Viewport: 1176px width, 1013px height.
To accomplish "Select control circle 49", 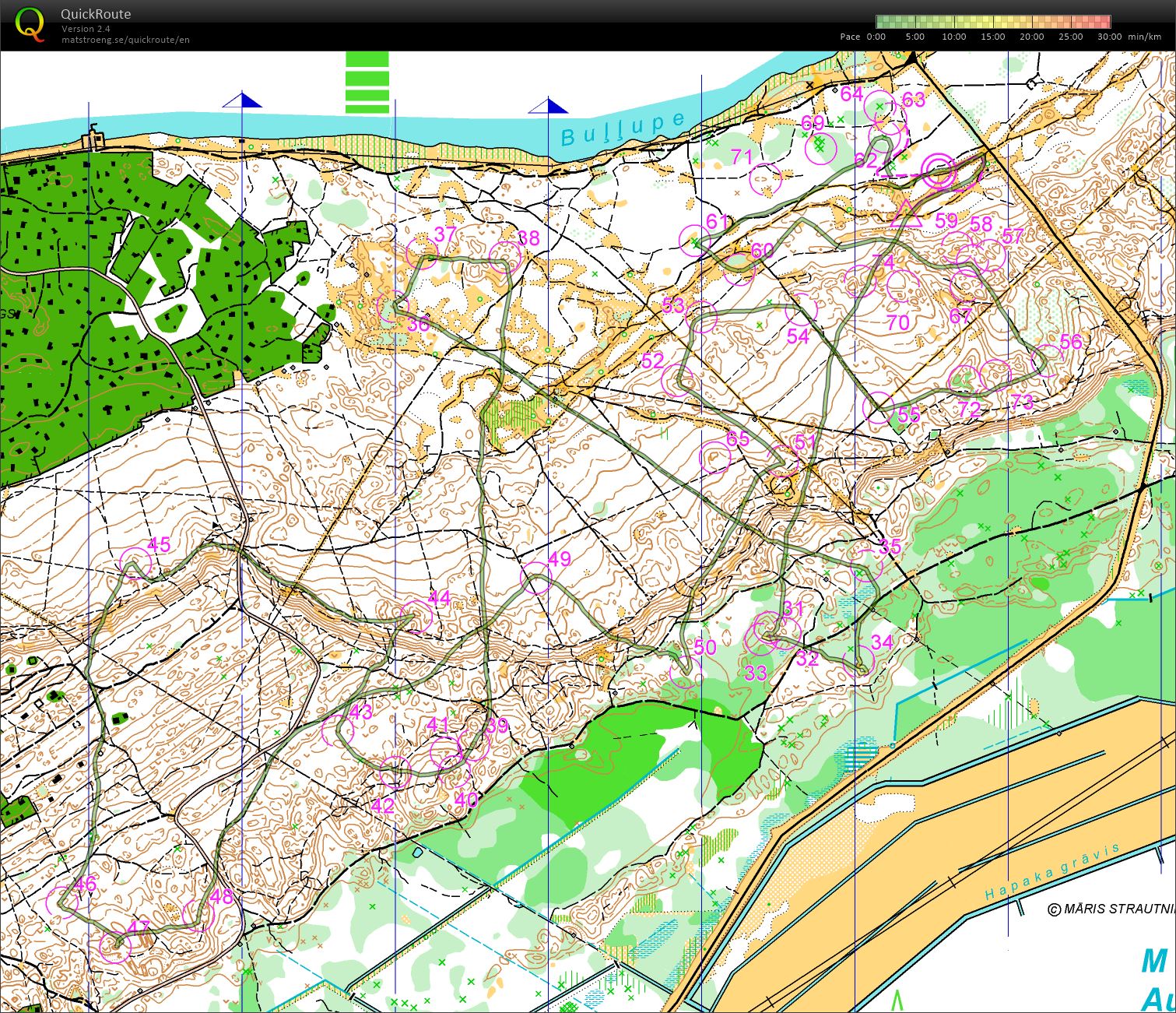I will (535, 577).
